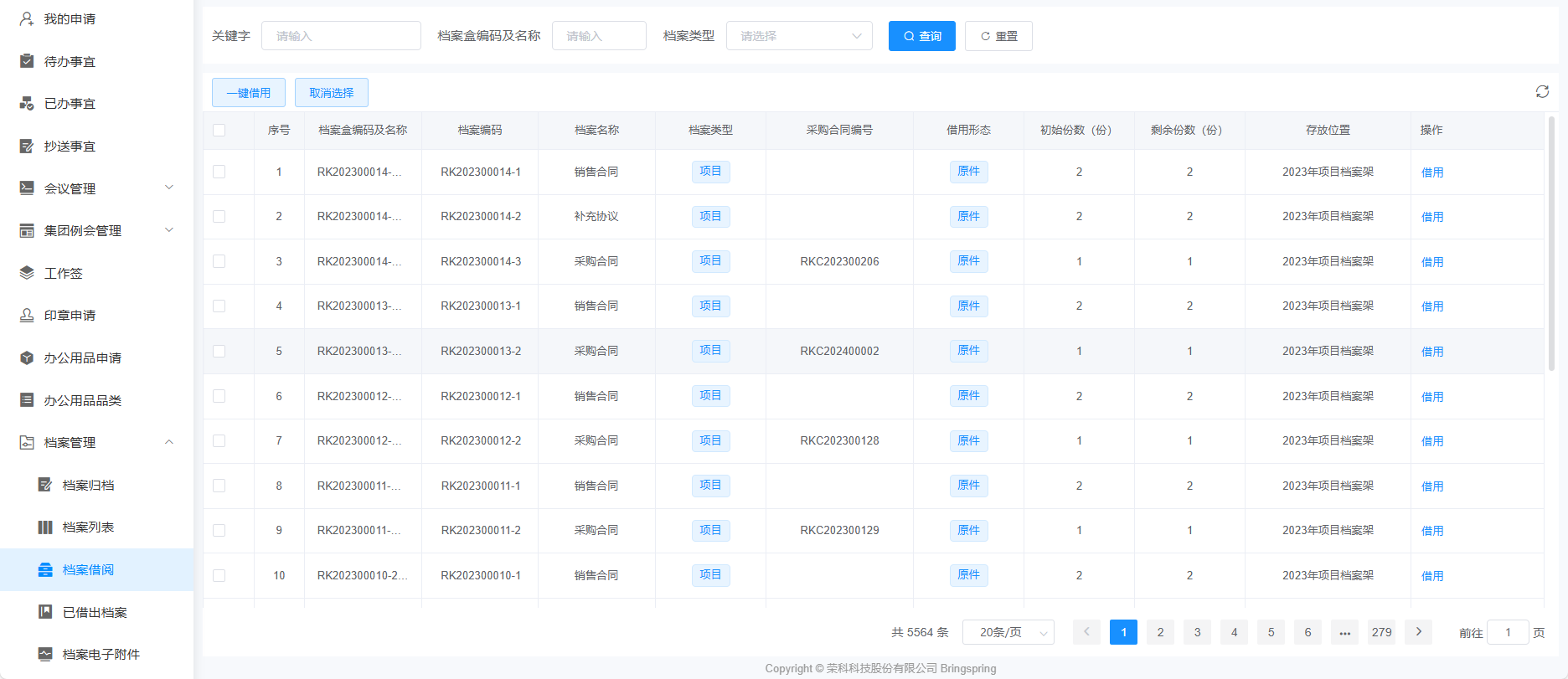Click the 档案列表 icon in sidebar
Screen dimensions: 1568x679
tap(45, 527)
